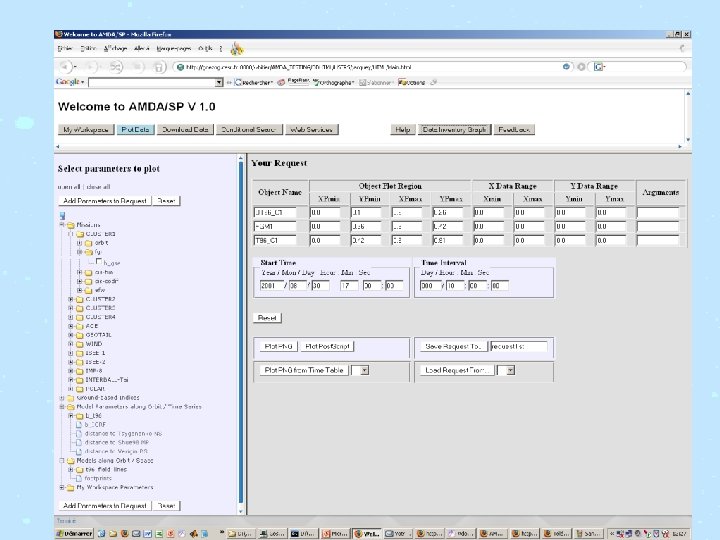Click the footprints document icon
Screen dimensions: 720x540
pyautogui.click(x=79, y=478)
